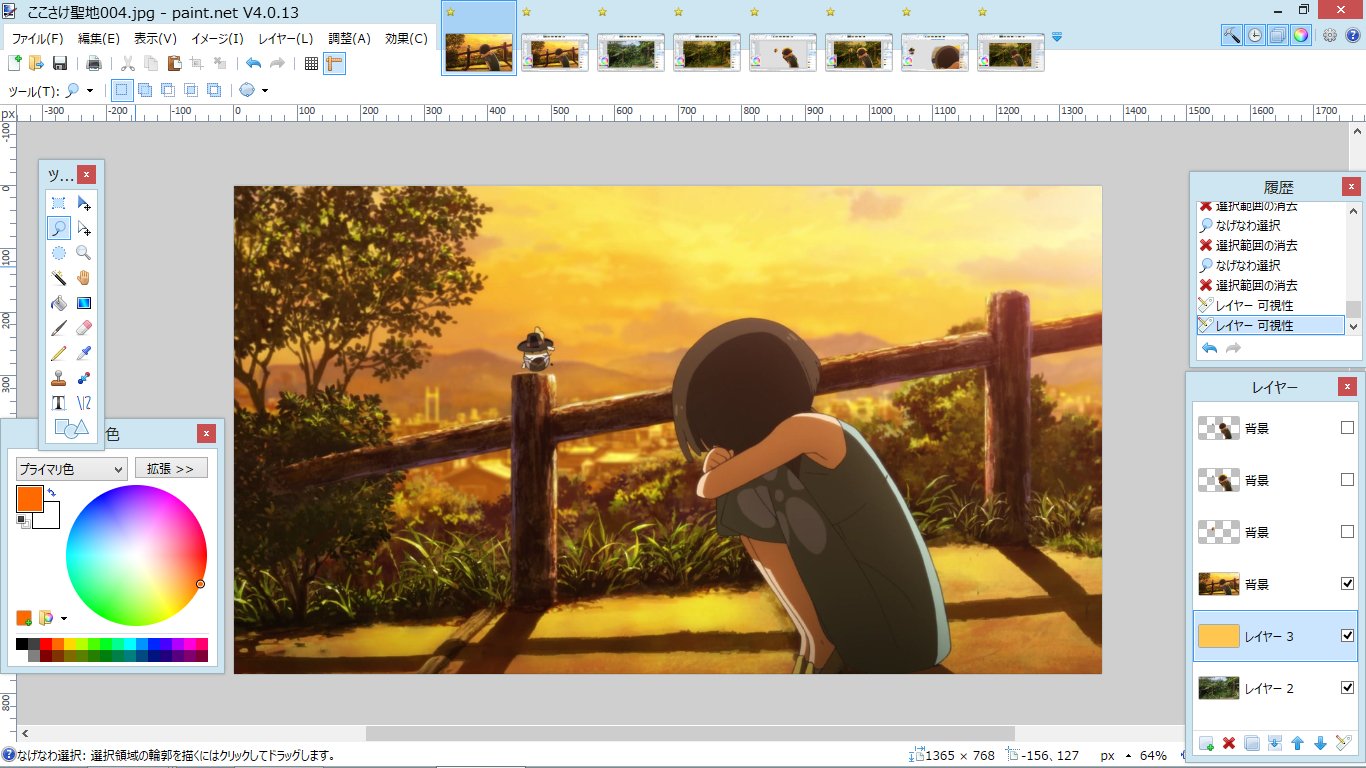Choose the Recolor tool

(x=84, y=378)
